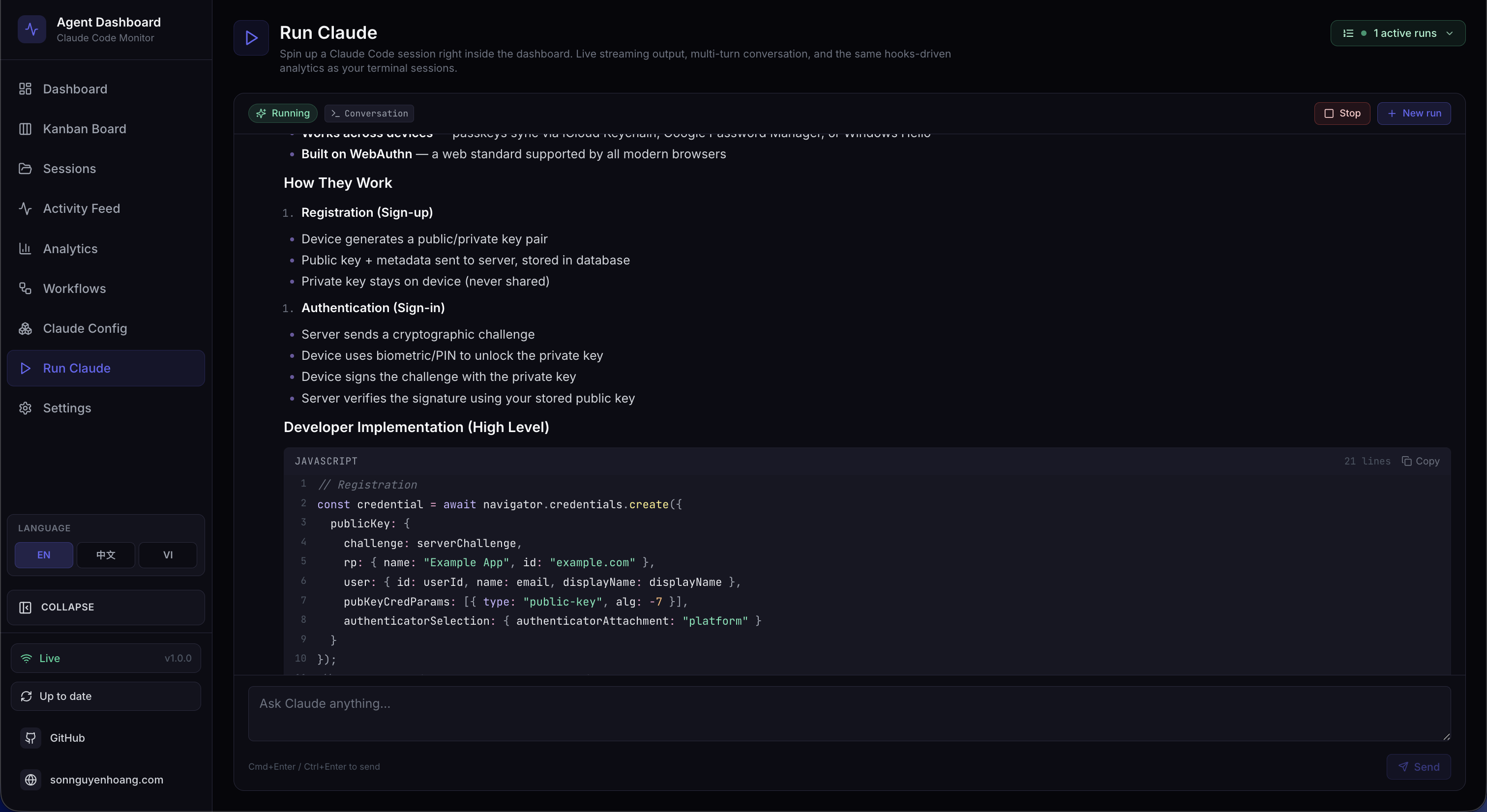Image resolution: width=1487 pixels, height=812 pixels.
Task: Navigate to Analytics
Action: [106, 249]
